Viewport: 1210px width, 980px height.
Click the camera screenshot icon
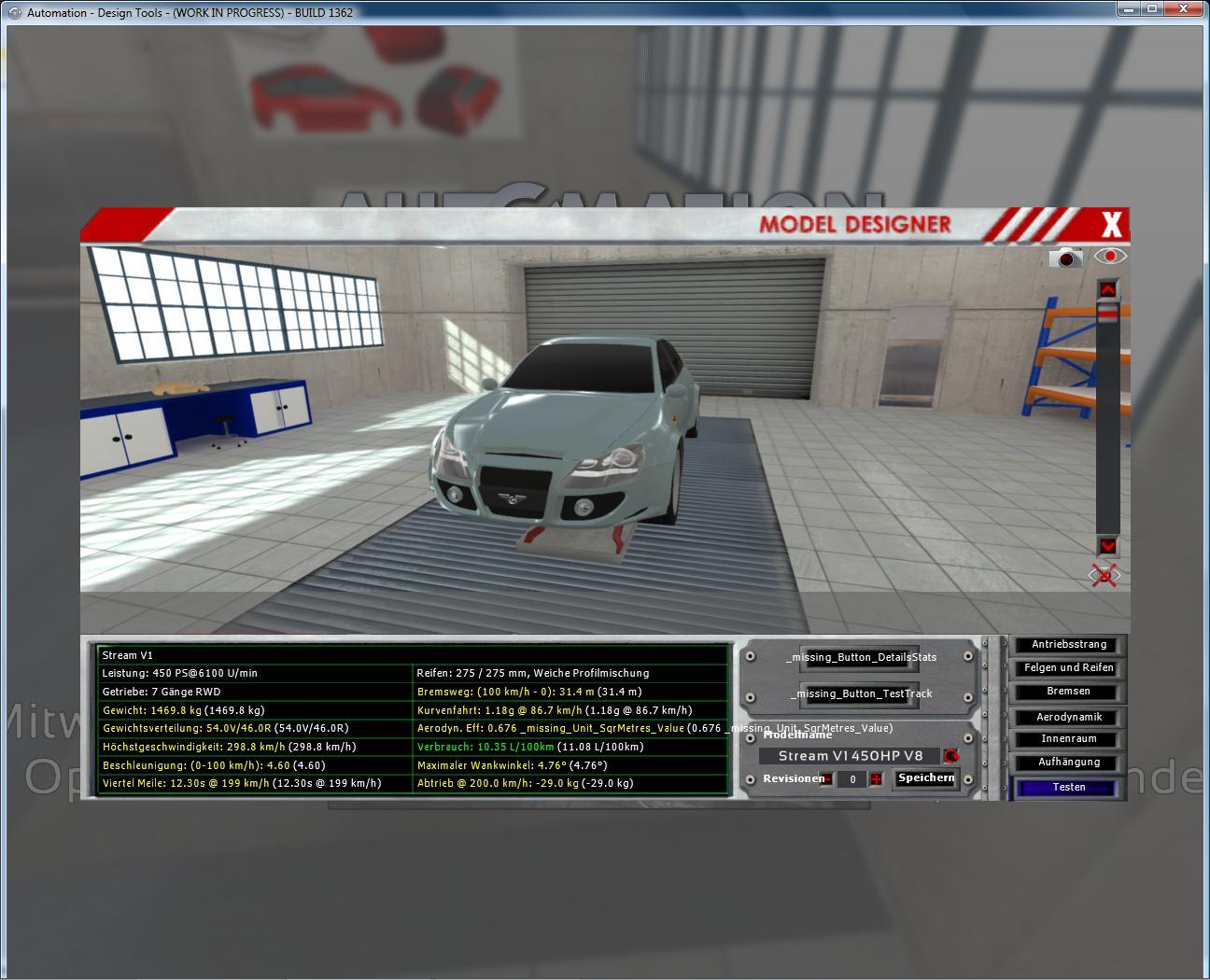1065,257
